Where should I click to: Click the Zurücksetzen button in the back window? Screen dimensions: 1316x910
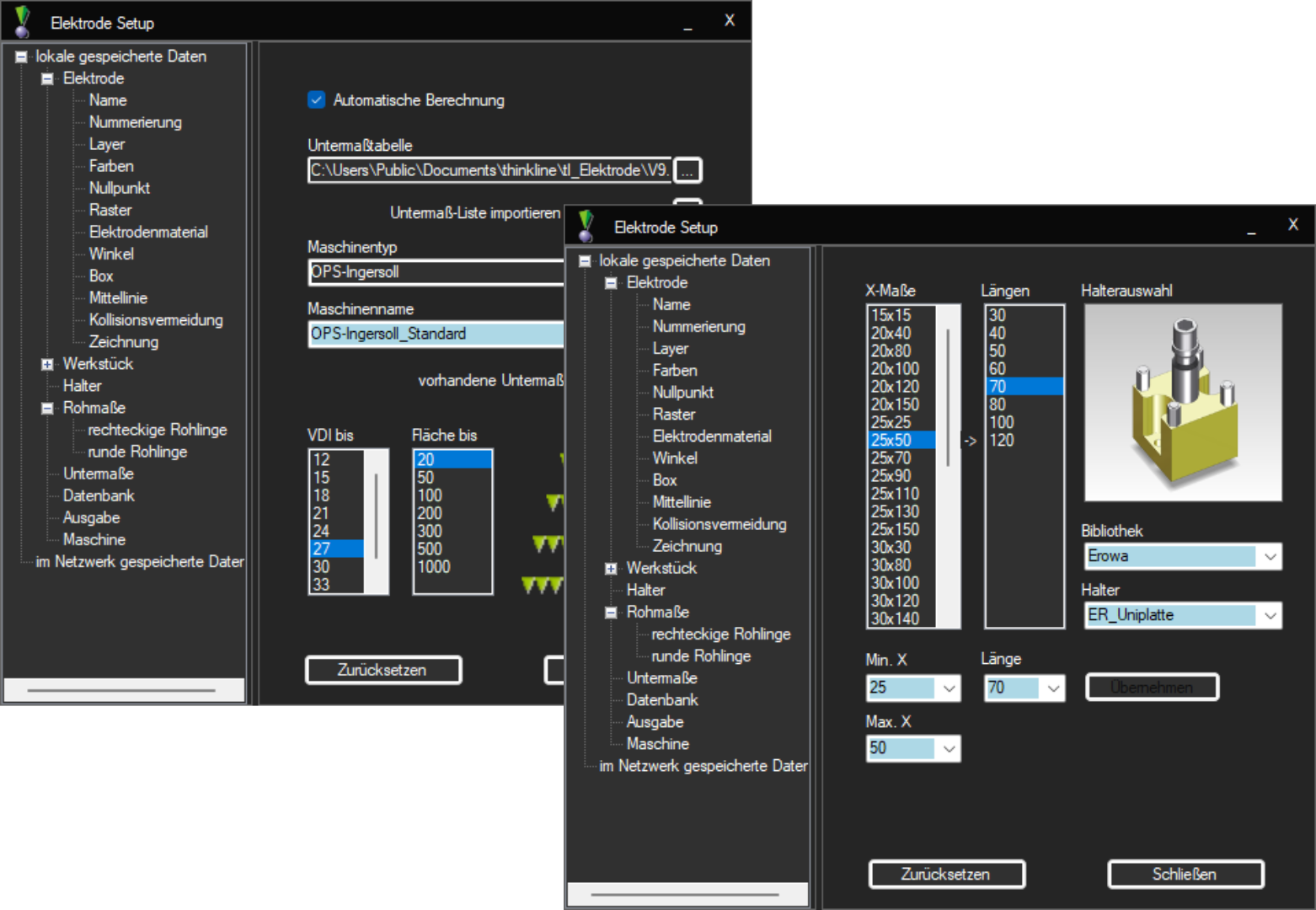point(382,670)
